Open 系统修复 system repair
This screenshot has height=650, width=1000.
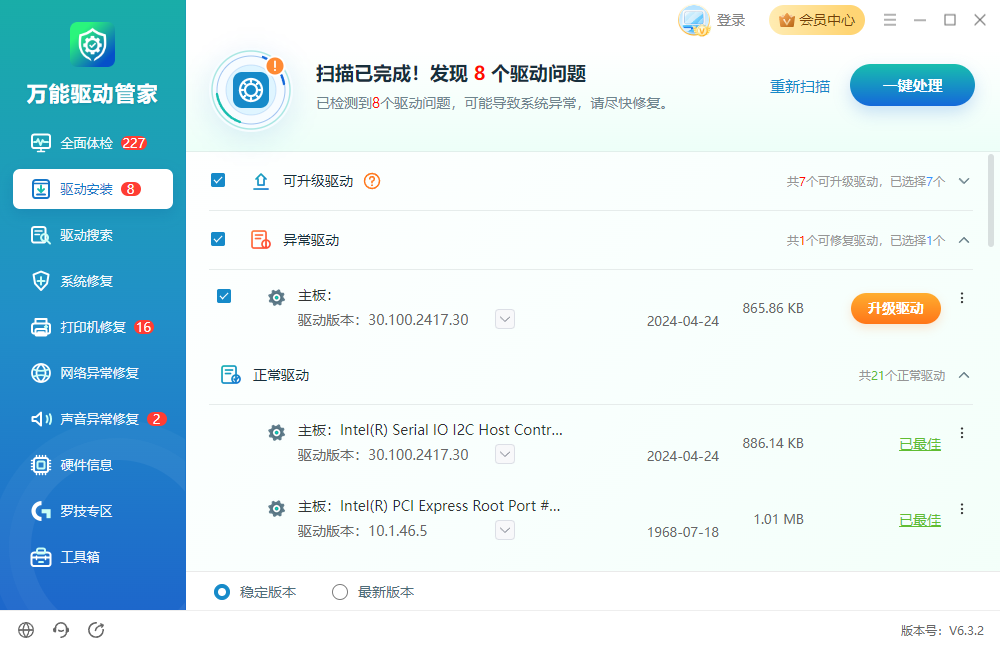(x=92, y=281)
